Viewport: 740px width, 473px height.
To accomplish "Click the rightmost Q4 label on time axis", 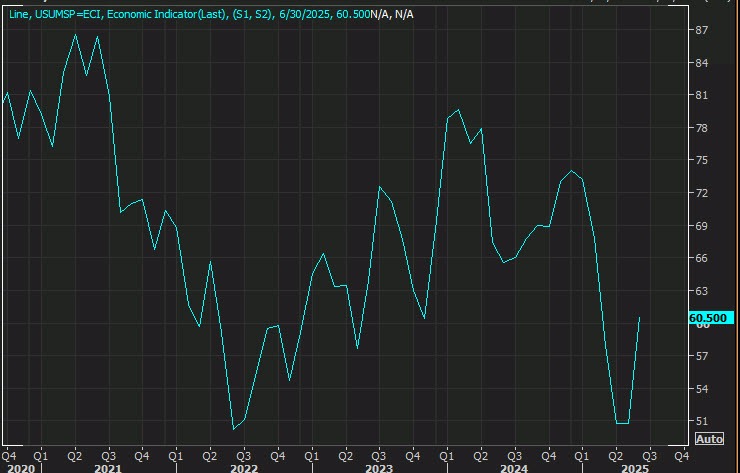I will pos(681,453).
